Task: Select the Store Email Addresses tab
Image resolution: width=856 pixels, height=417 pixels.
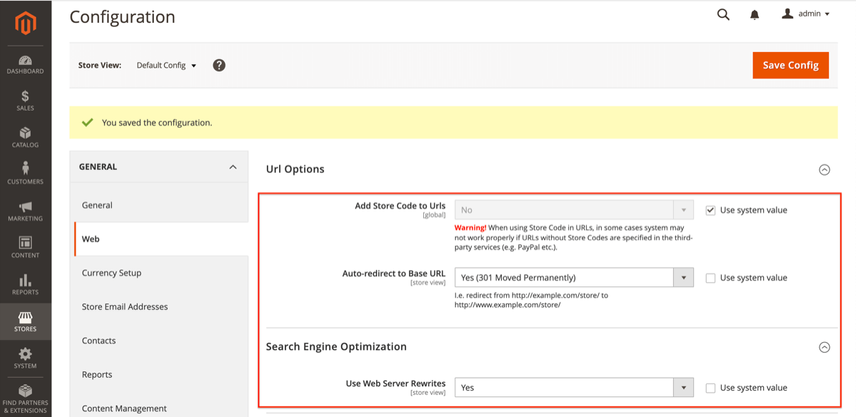Action: point(125,307)
